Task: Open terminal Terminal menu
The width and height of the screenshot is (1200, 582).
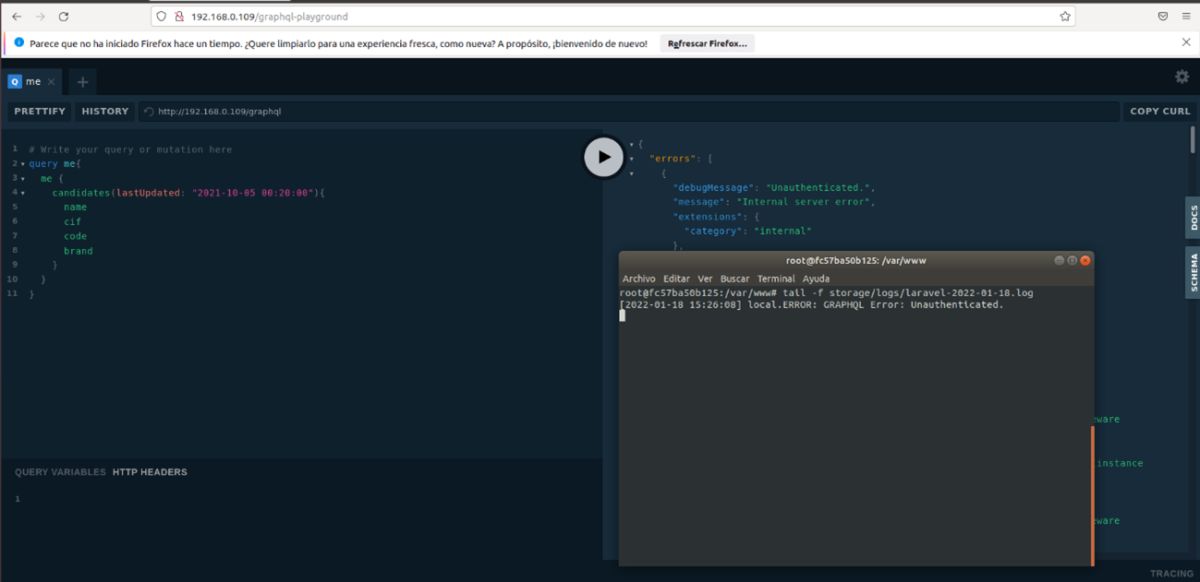Action: (776, 278)
